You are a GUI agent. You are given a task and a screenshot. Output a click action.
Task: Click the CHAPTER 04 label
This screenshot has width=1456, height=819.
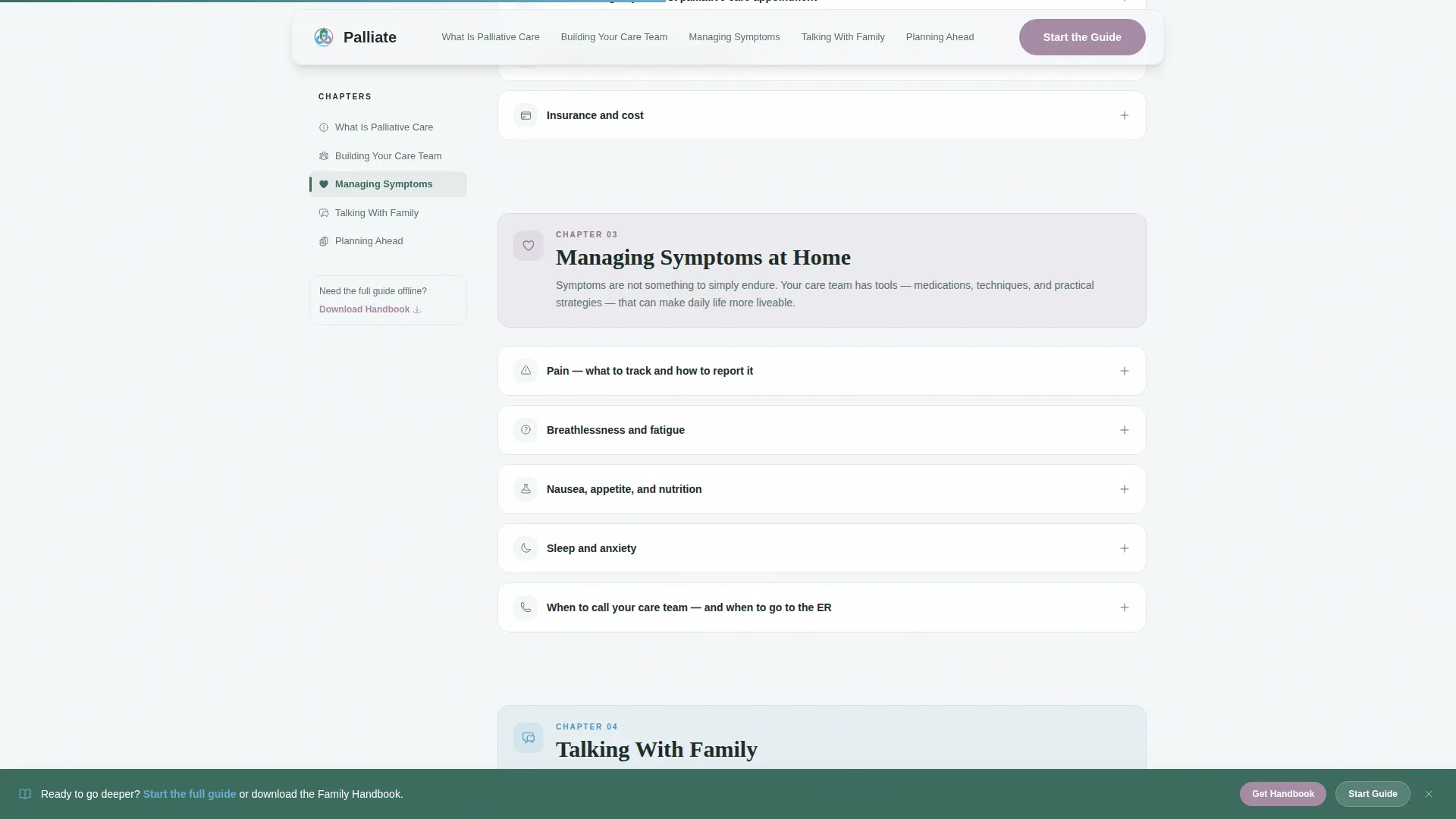[x=587, y=726]
